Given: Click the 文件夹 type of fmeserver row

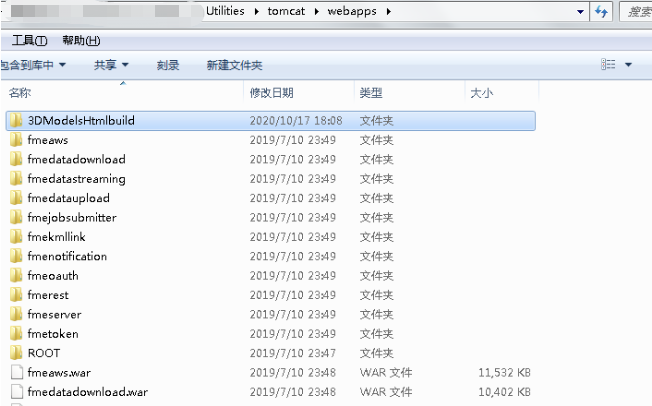Looking at the screenshot, I should coord(376,314).
